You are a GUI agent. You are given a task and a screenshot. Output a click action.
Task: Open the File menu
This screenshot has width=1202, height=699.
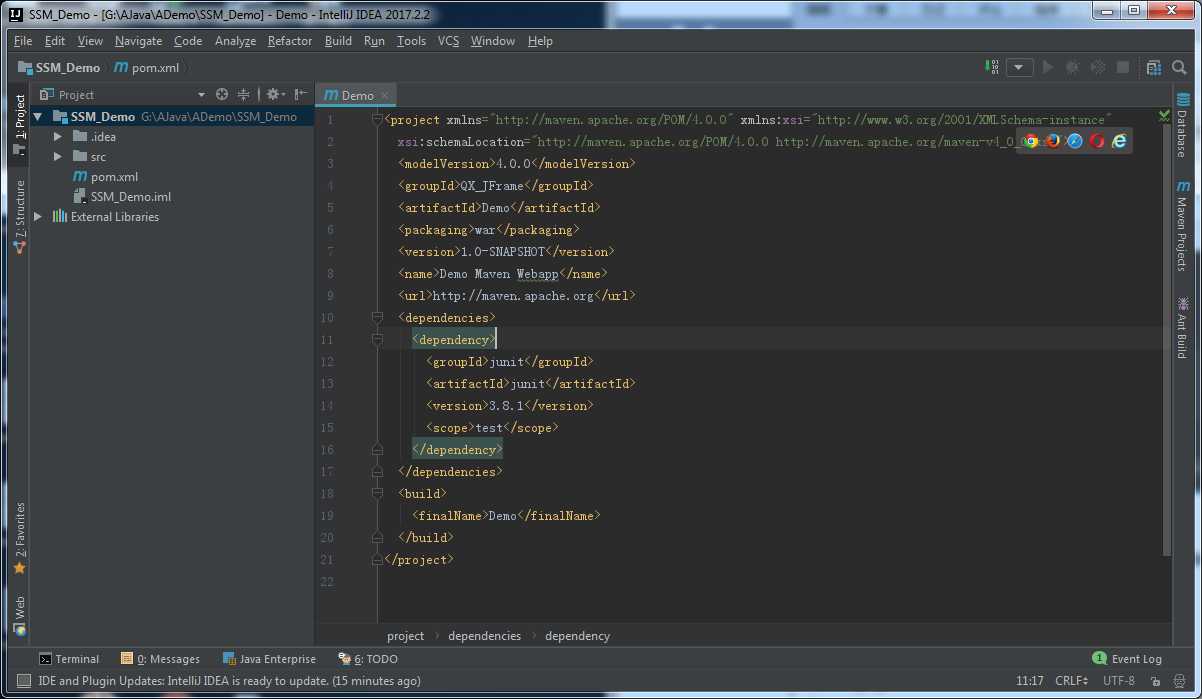point(23,41)
